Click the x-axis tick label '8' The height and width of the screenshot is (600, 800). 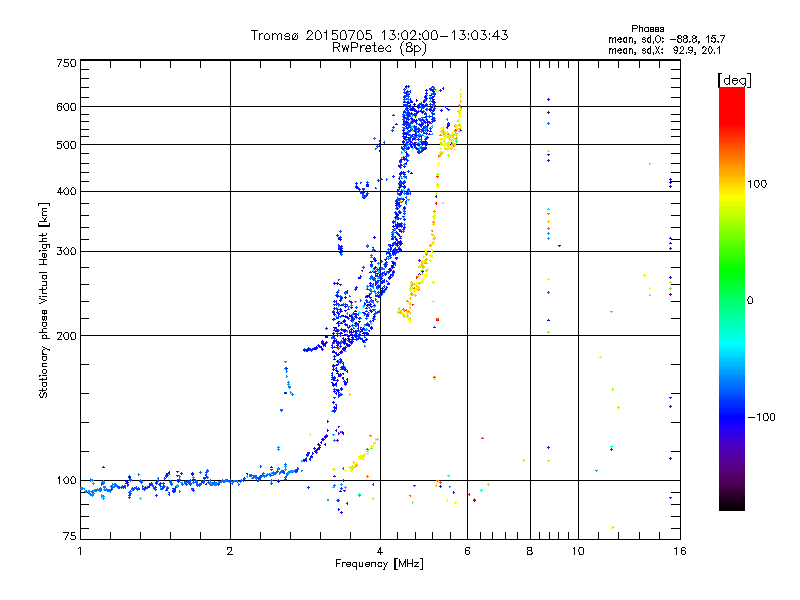click(x=530, y=551)
